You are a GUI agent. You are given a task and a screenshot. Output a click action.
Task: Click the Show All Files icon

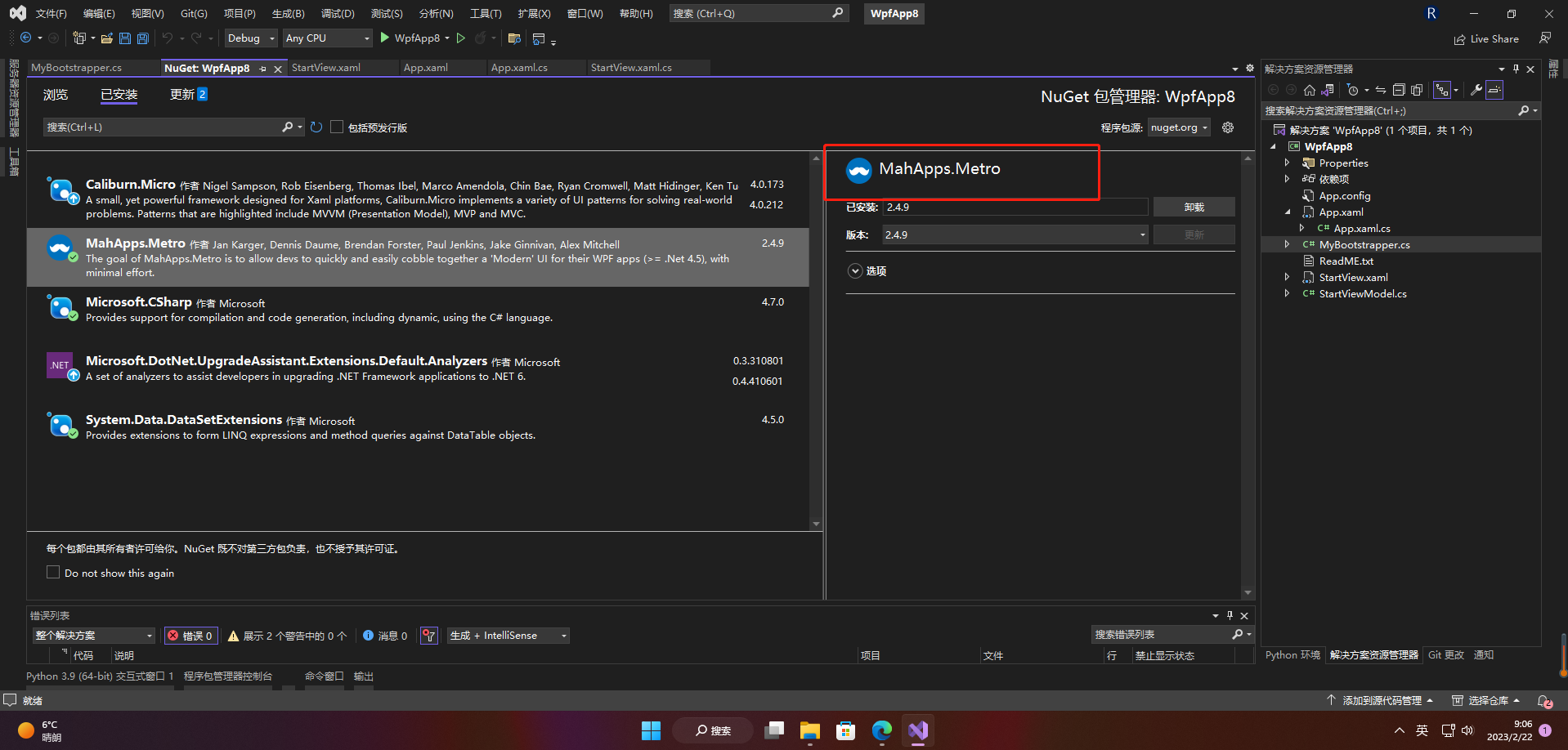[1417, 90]
